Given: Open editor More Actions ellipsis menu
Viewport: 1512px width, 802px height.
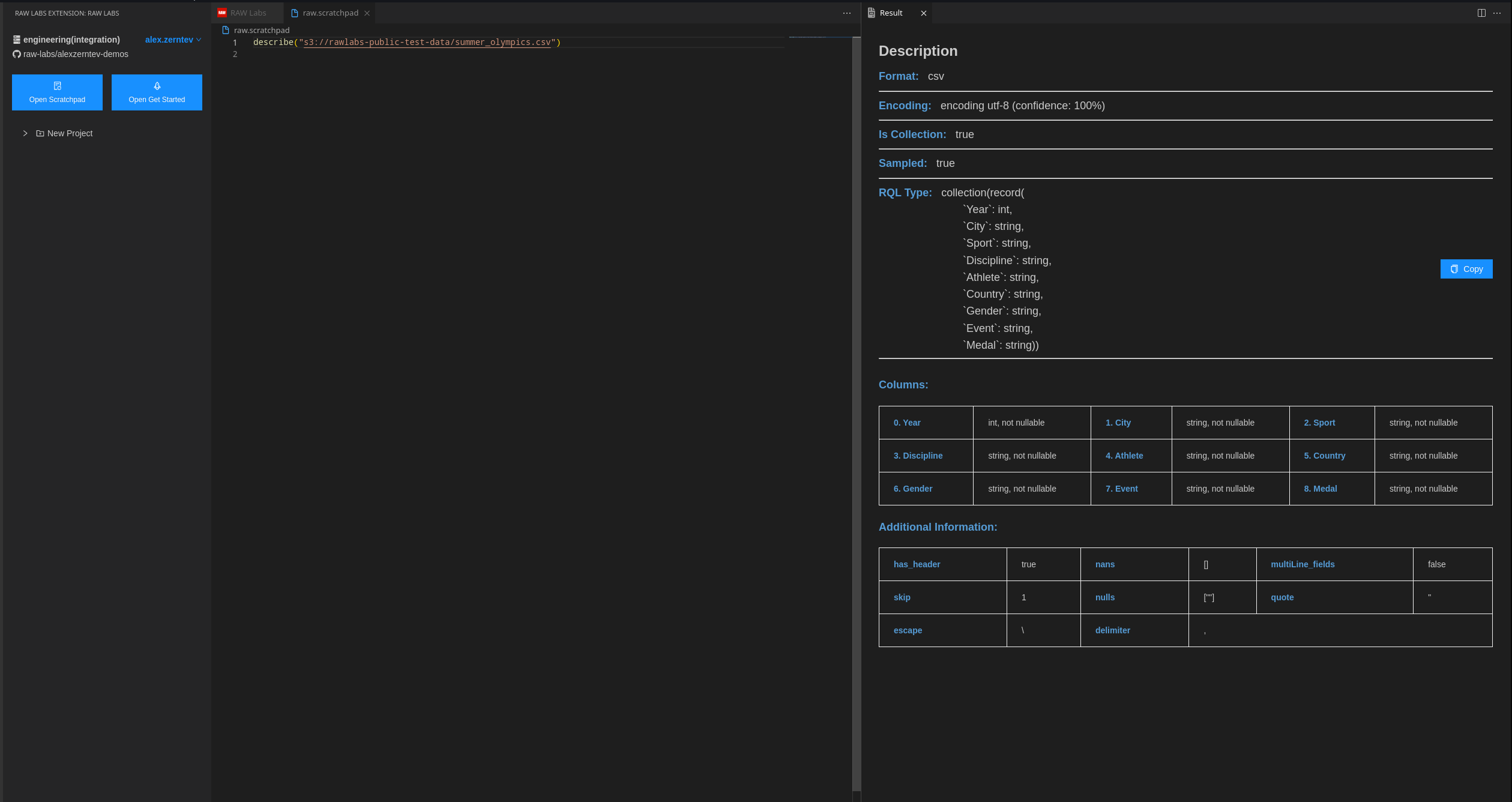Looking at the screenshot, I should [847, 13].
